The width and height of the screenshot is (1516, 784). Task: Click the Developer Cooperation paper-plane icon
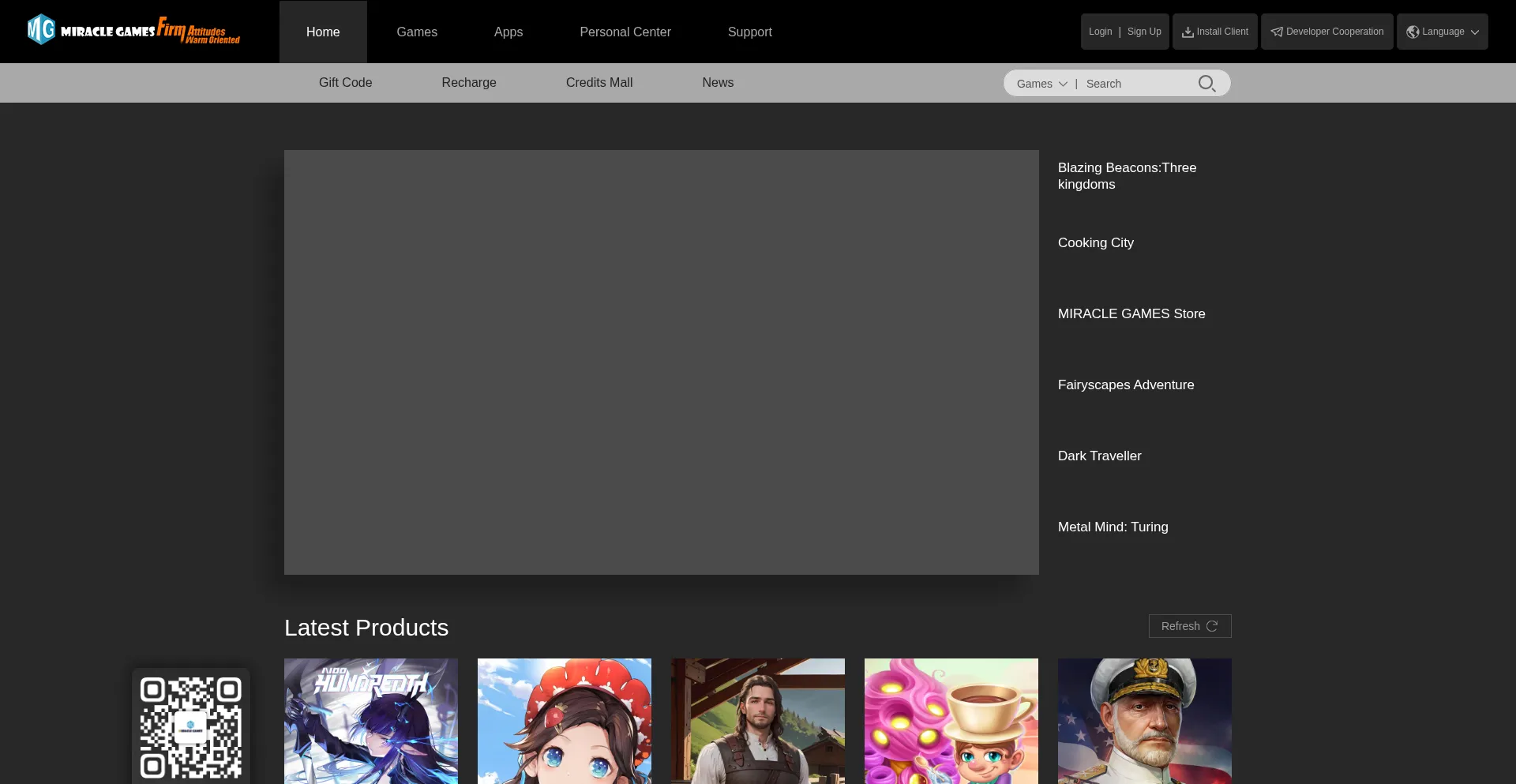(1276, 32)
